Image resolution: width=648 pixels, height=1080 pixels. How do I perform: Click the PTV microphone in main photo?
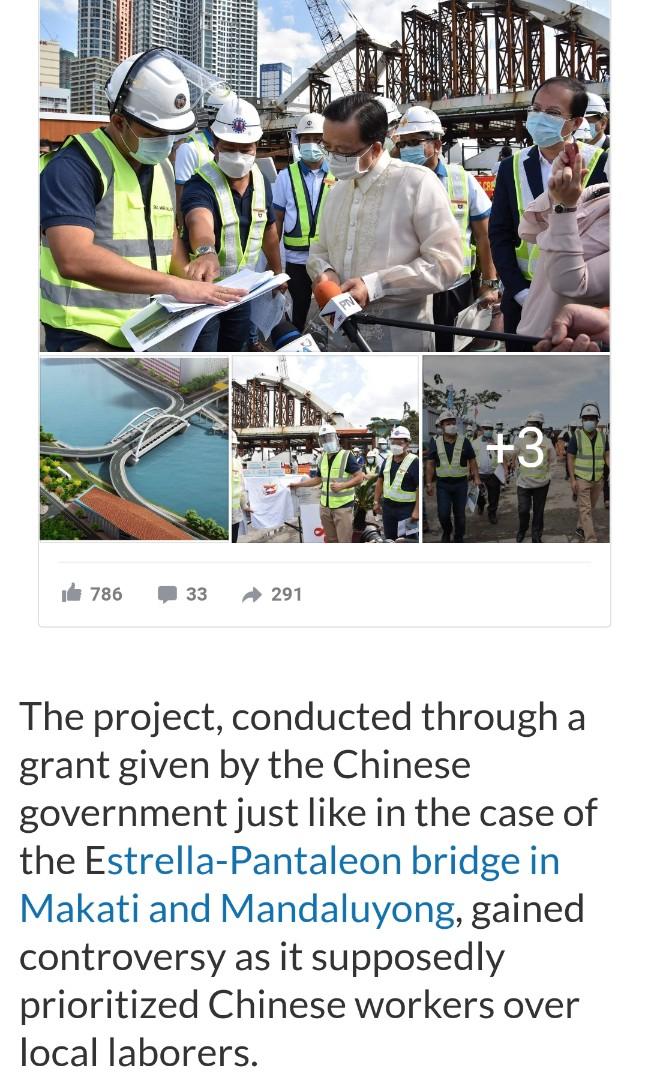[337, 303]
